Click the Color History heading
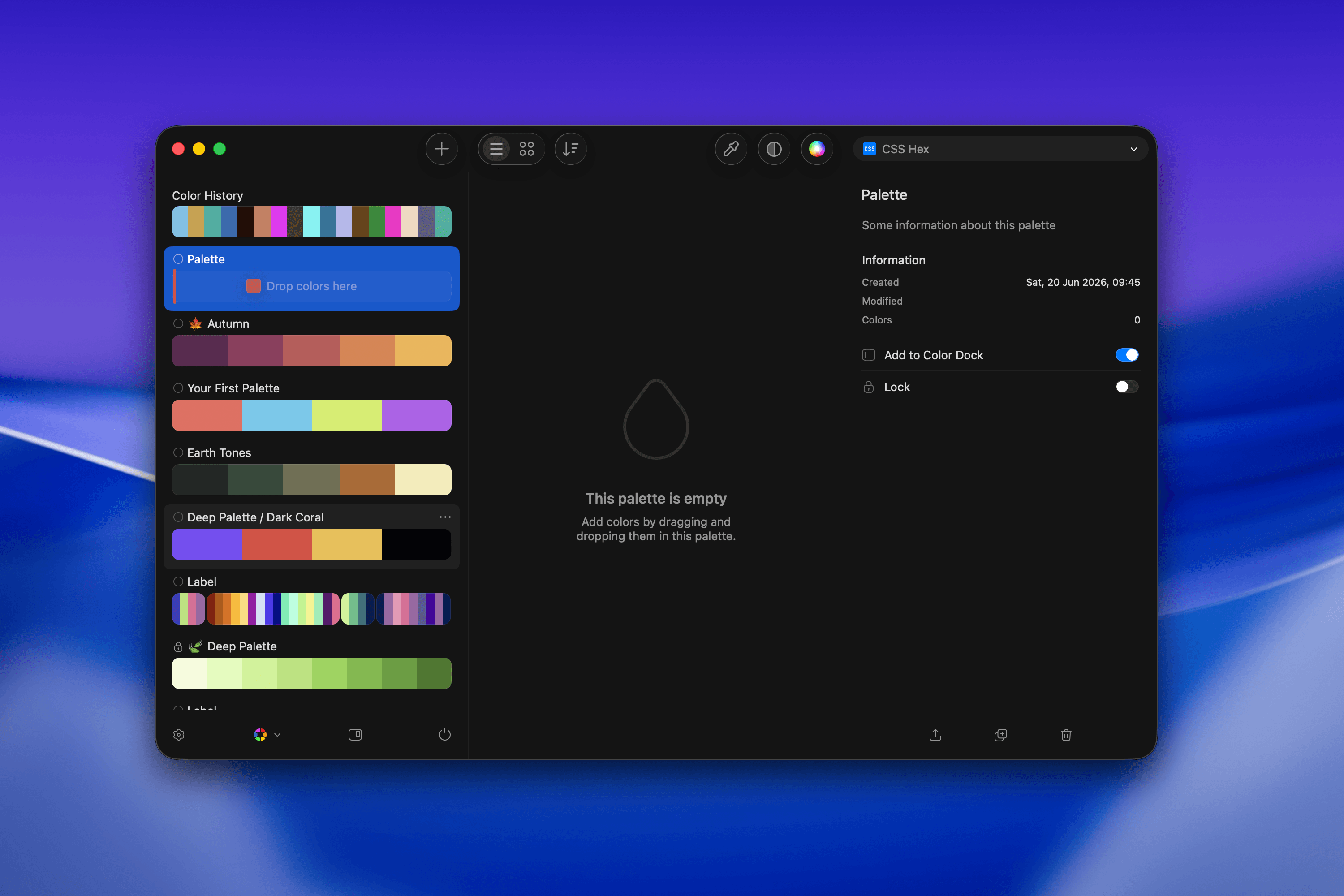 click(207, 195)
